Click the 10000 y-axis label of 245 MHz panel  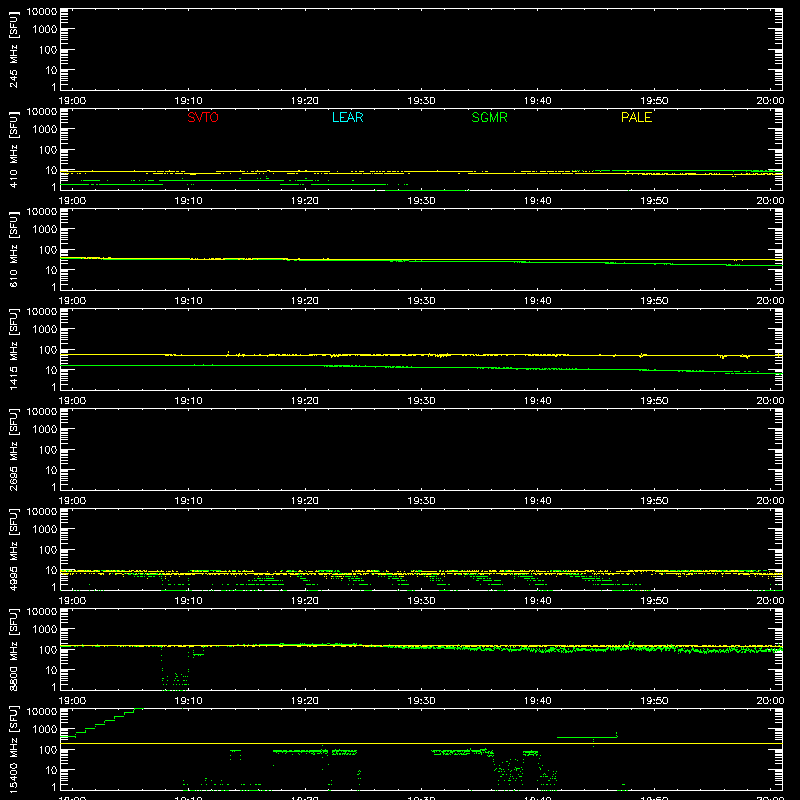pos(42,12)
